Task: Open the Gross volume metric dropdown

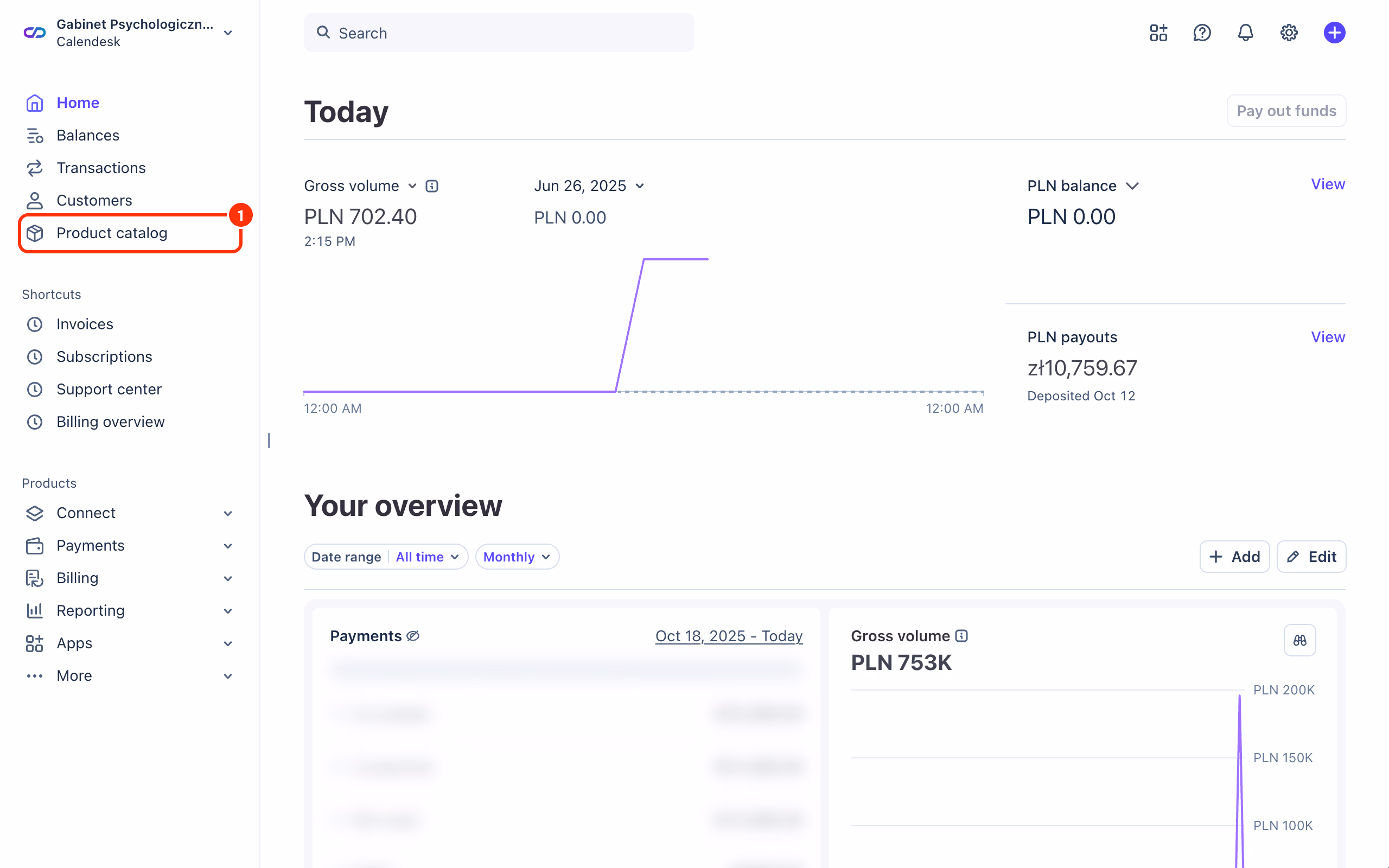Action: click(360, 186)
